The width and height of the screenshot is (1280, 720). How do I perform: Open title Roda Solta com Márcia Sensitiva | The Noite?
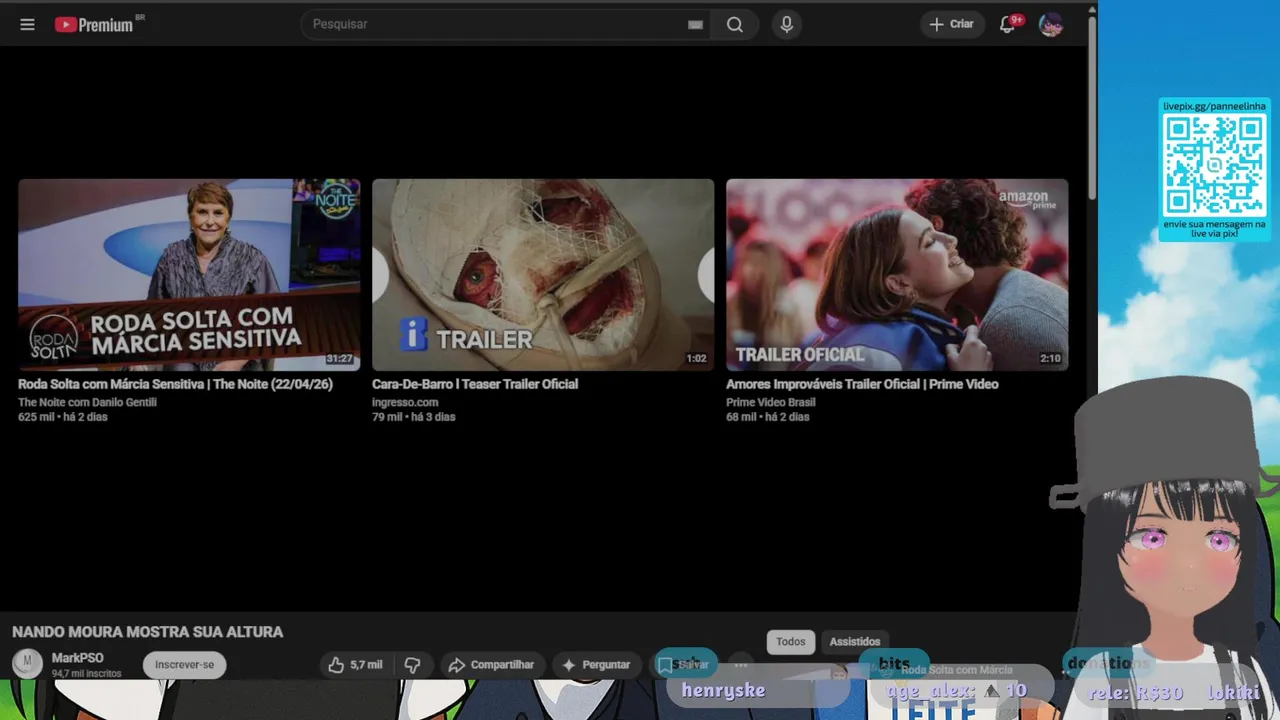click(175, 384)
